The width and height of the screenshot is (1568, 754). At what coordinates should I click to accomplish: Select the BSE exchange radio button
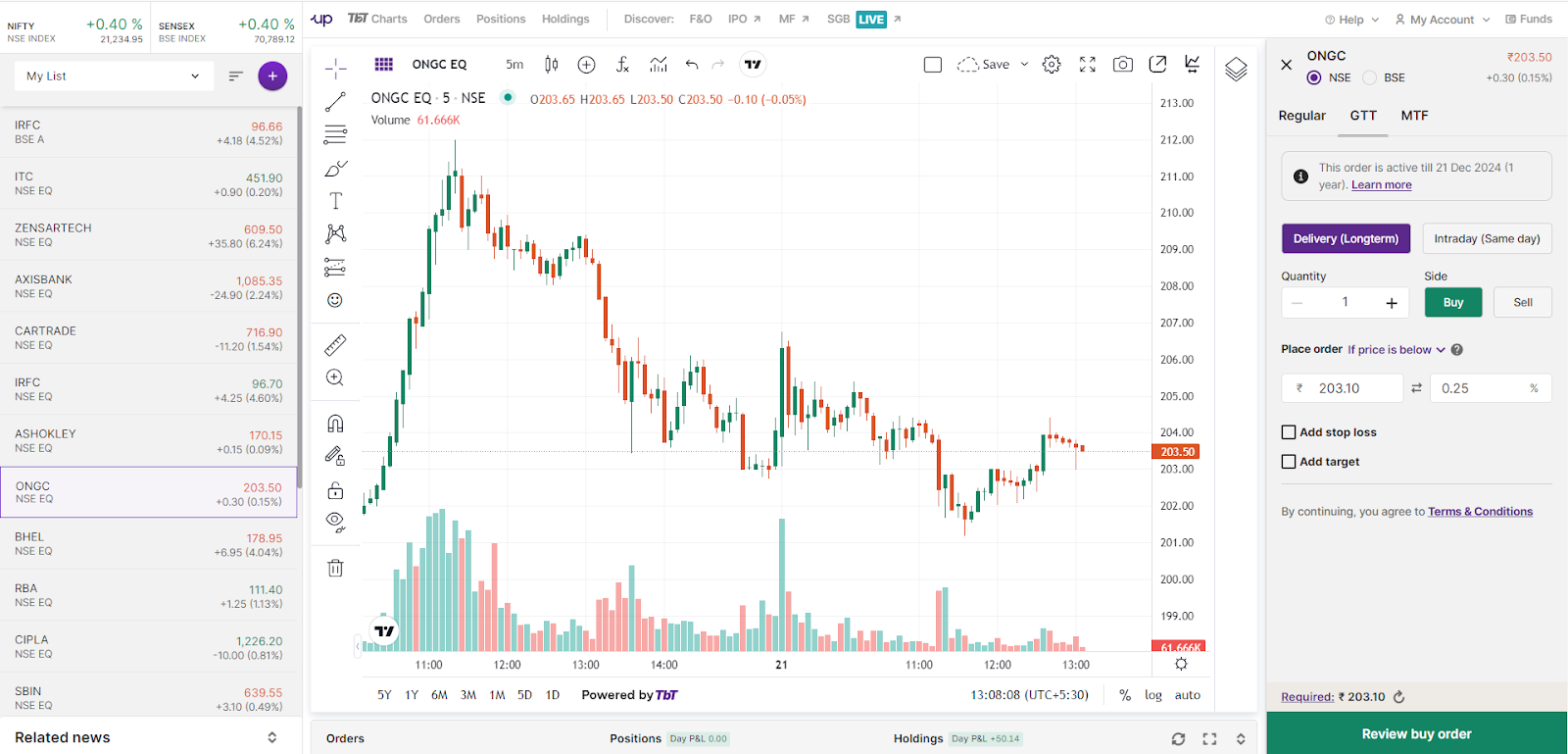tap(1370, 77)
